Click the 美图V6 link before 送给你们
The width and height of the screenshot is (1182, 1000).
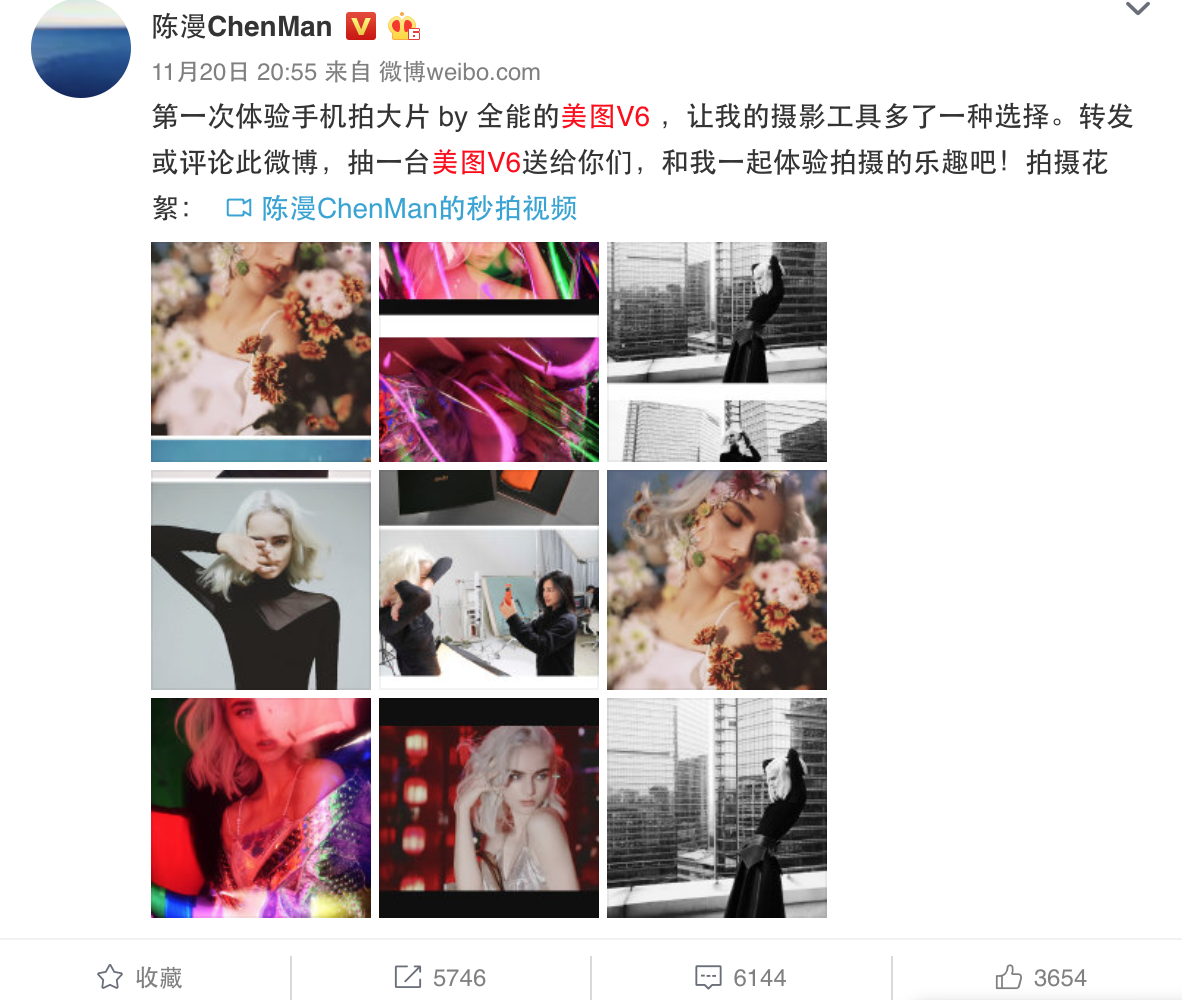(476, 162)
